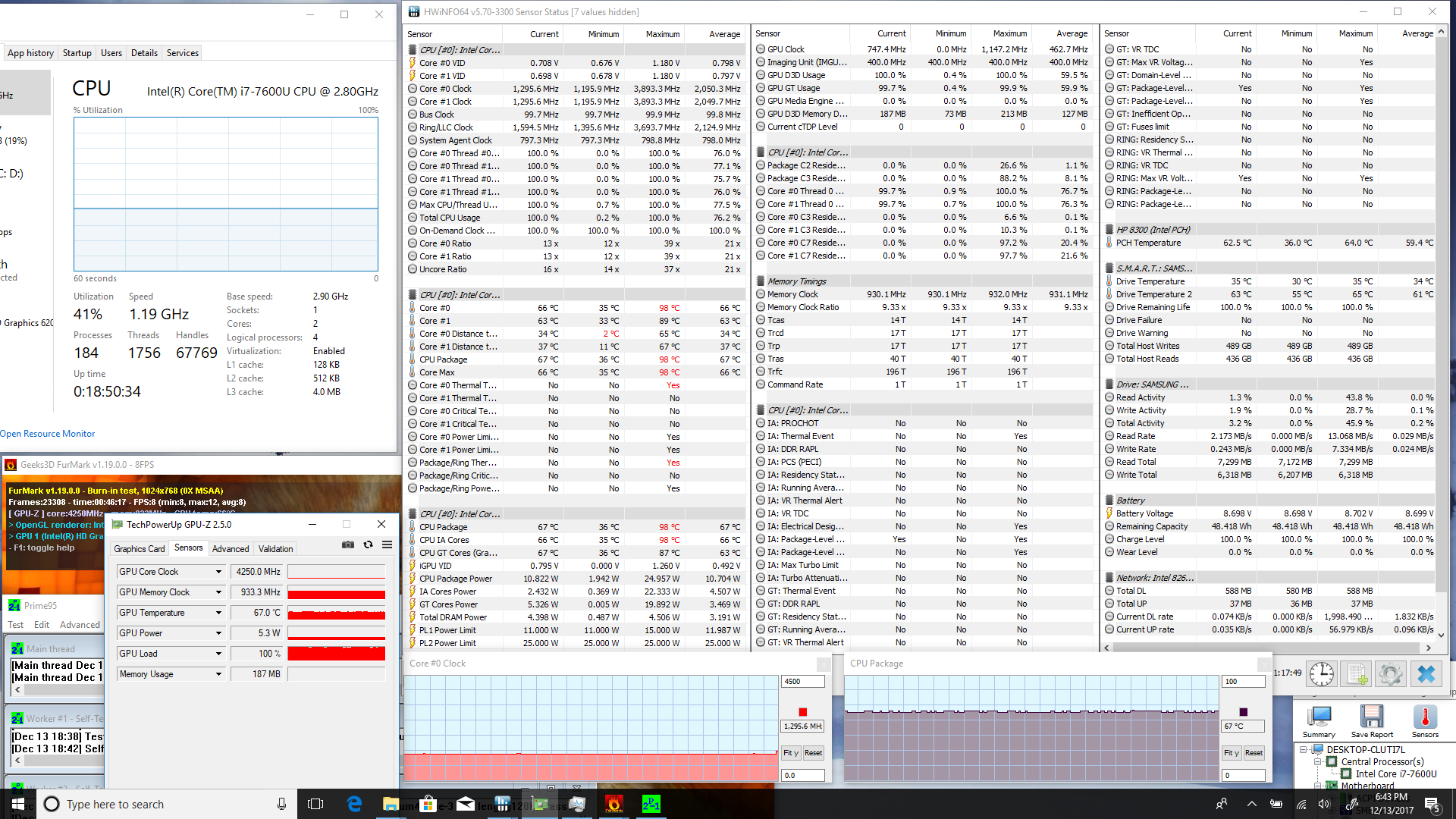
Task: Click Open Resource Monitor link
Action: pyautogui.click(x=48, y=434)
